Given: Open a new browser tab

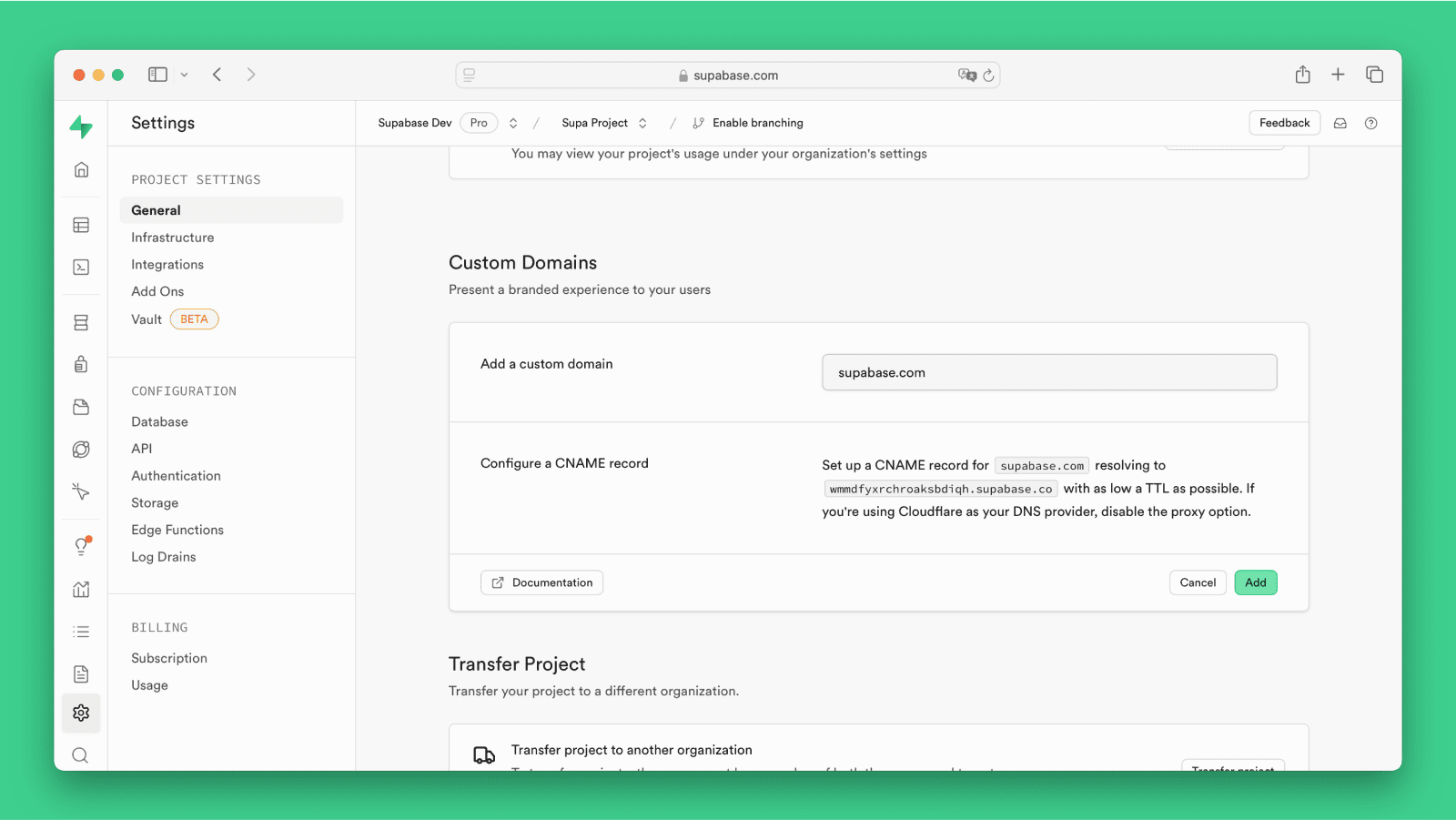Looking at the screenshot, I should tap(1338, 75).
